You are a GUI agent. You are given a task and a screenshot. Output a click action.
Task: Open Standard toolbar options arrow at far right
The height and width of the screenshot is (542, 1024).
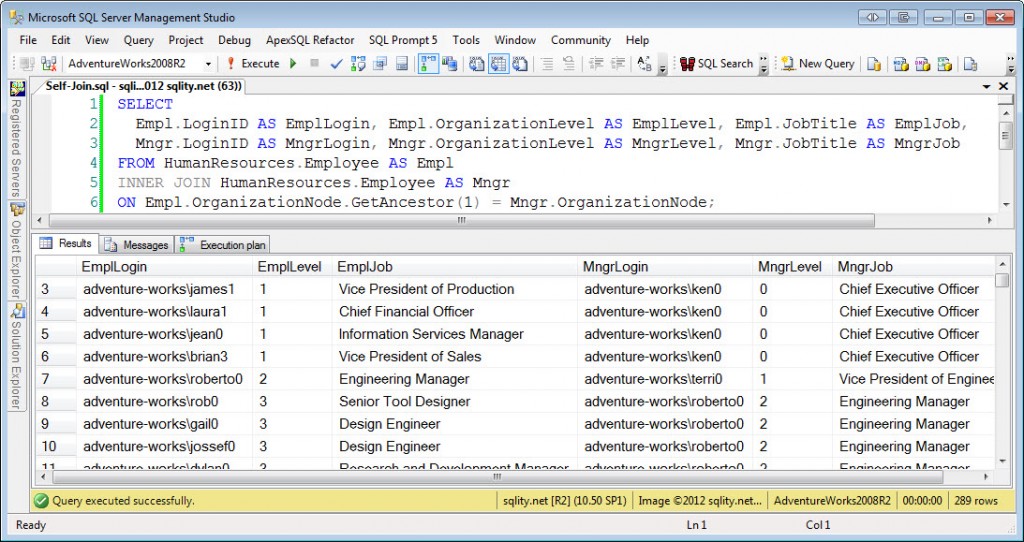[1011, 63]
